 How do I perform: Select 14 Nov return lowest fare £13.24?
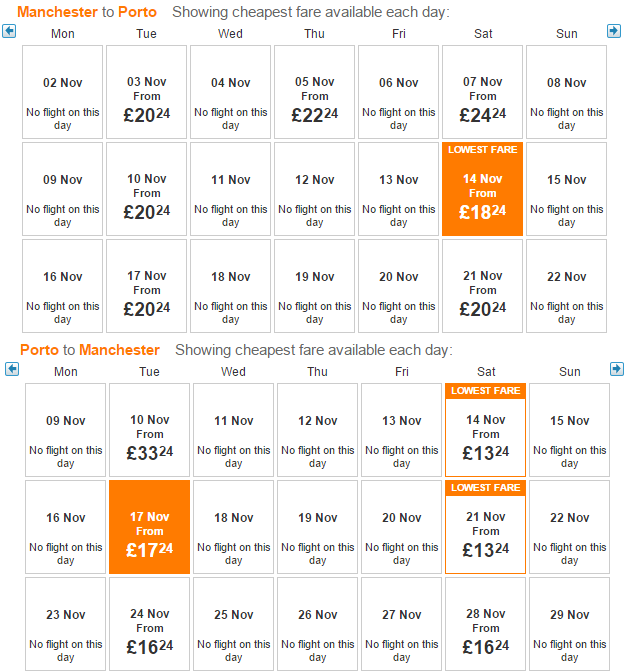pyautogui.click(x=486, y=430)
